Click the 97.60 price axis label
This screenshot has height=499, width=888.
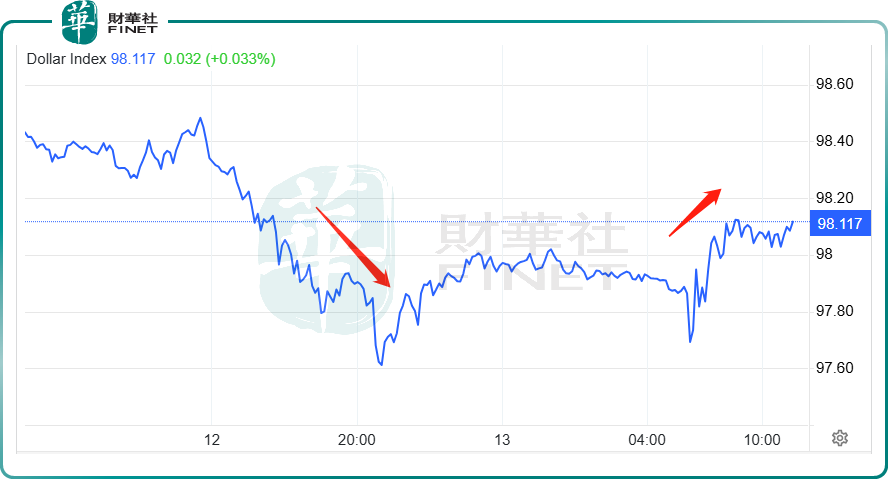coord(834,368)
